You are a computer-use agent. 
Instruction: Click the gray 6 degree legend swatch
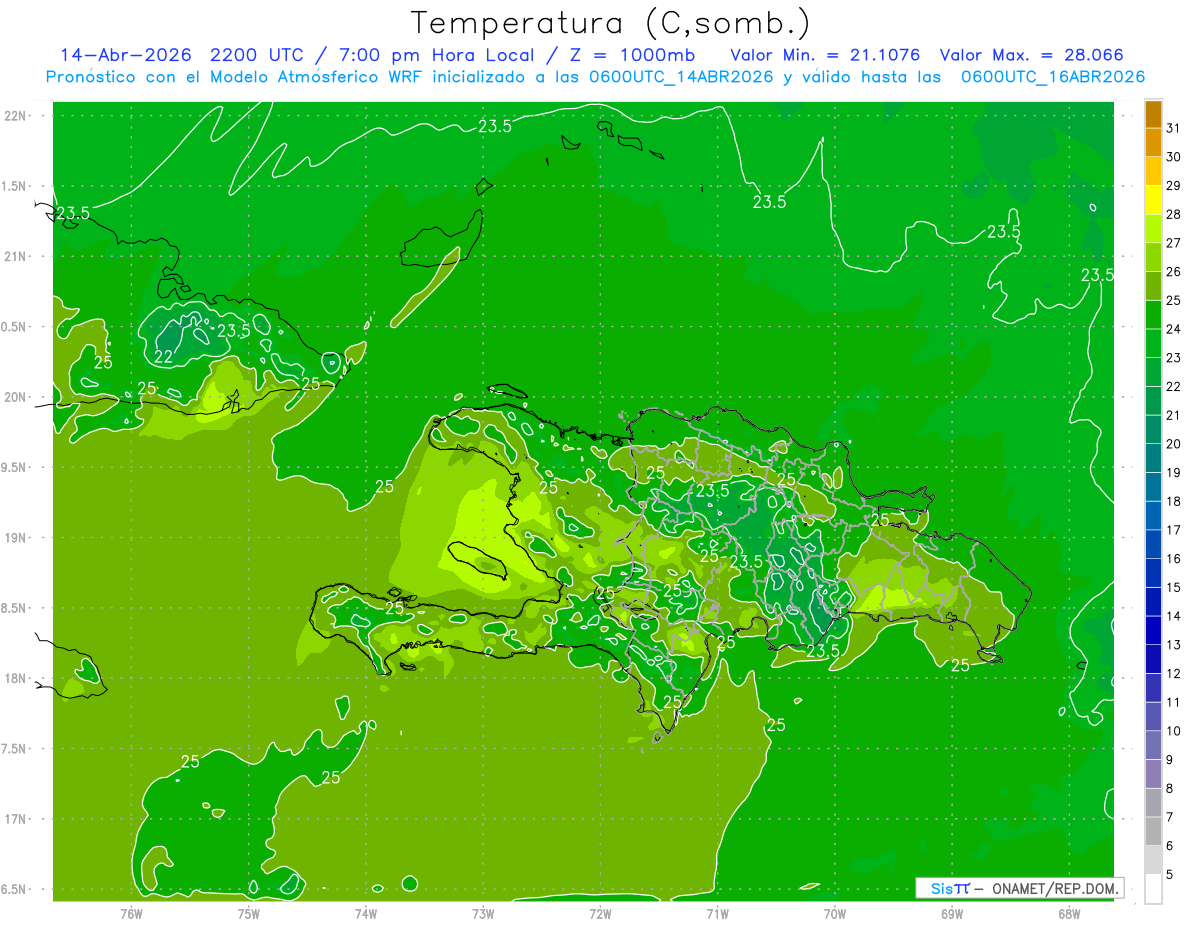(x=1153, y=832)
